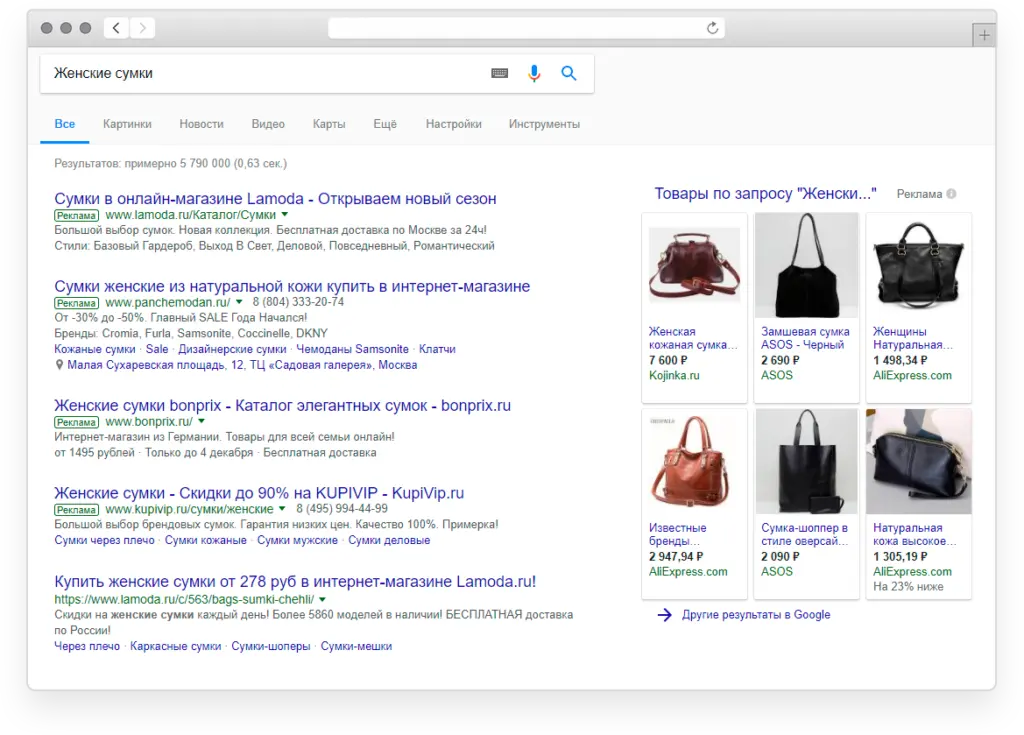Open Сумки женские из натуральной кожи result
Image resolution: width=1024 pixels, height=735 pixels.
tap(292, 286)
